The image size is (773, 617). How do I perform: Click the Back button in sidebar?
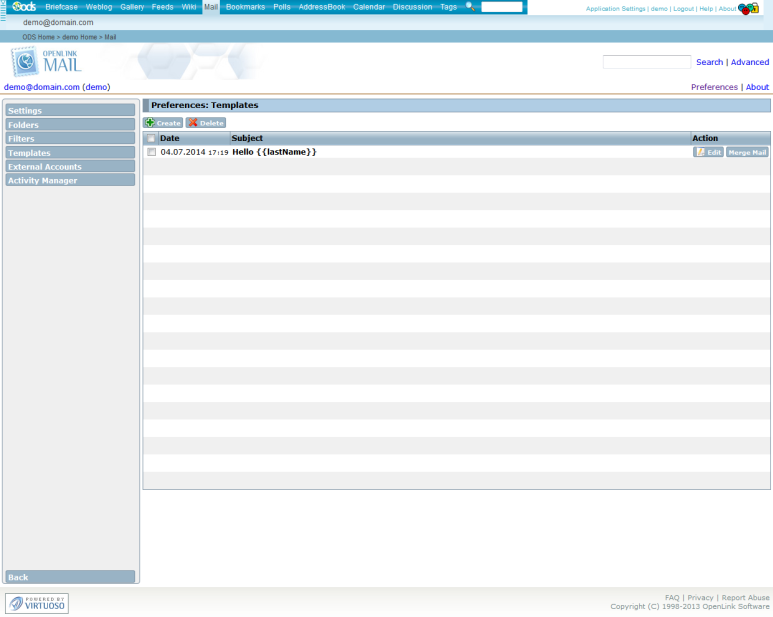[x=69, y=577]
